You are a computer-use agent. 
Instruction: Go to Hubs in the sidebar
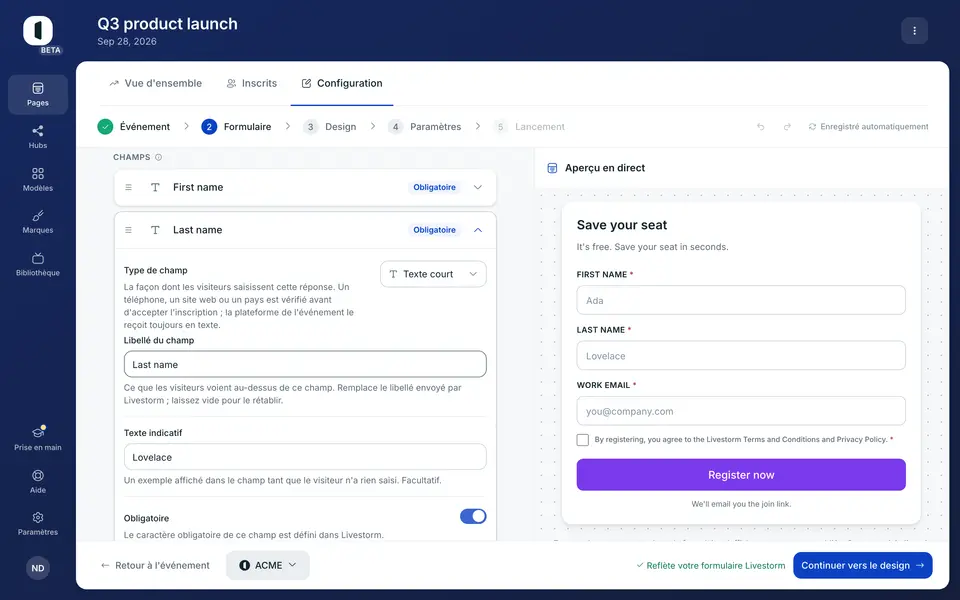click(38, 137)
